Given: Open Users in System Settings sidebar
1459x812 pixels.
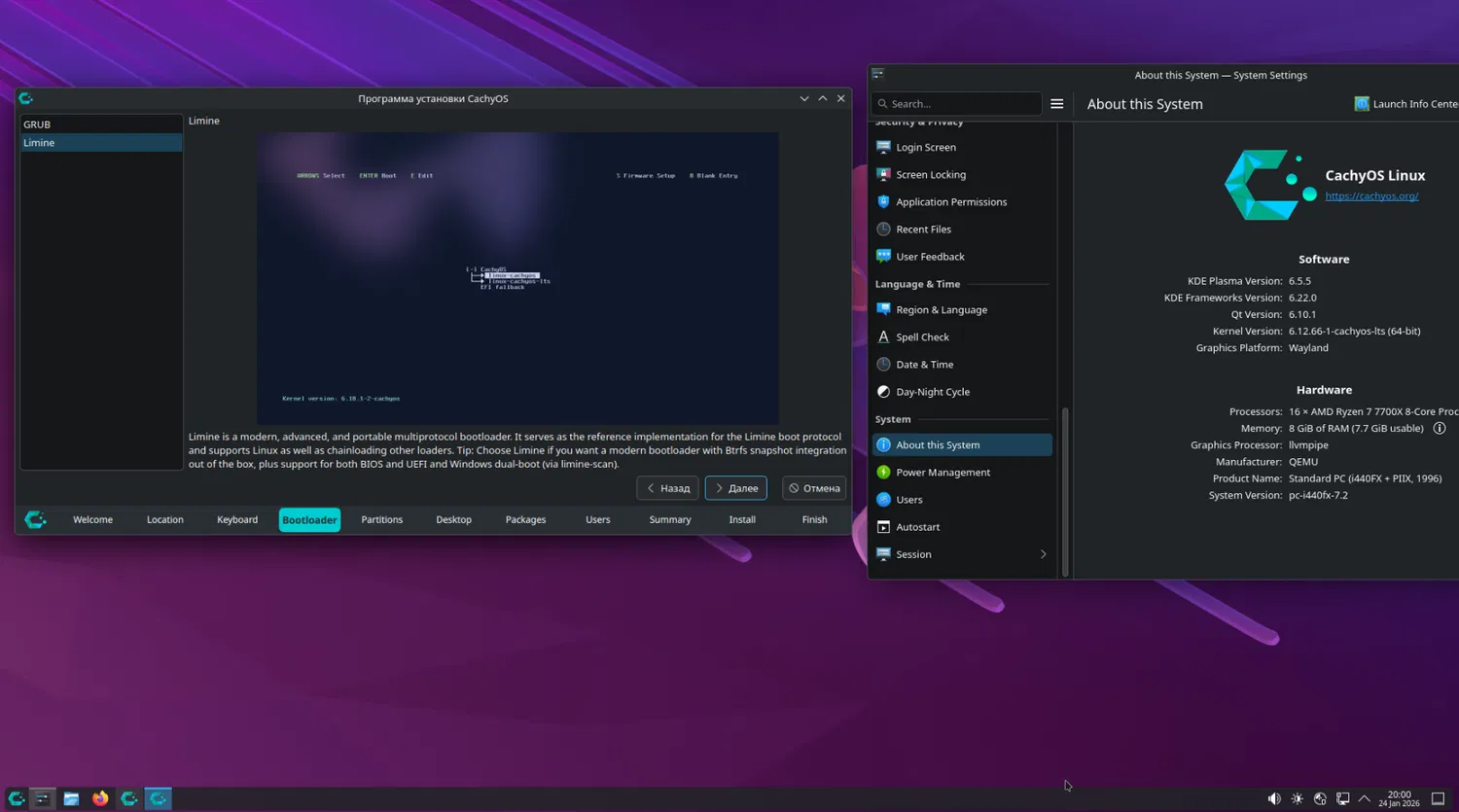Looking at the screenshot, I should [x=963, y=500].
